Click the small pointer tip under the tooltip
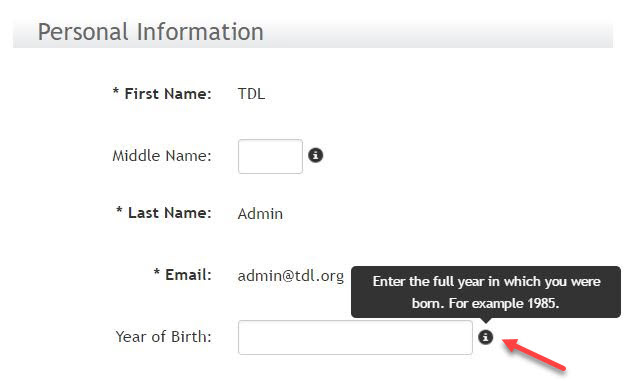The width and height of the screenshot is (644, 381). click(485, 320)
